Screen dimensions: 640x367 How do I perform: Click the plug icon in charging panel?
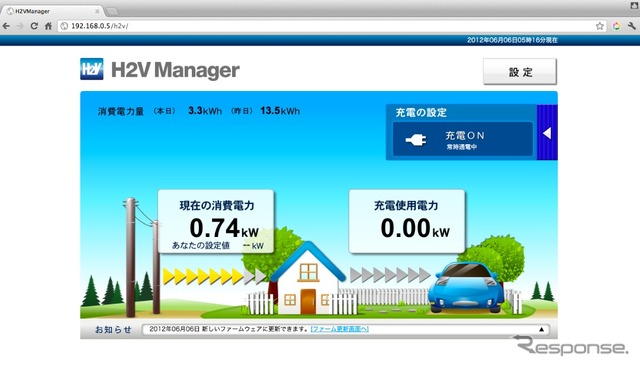[416, 140]
